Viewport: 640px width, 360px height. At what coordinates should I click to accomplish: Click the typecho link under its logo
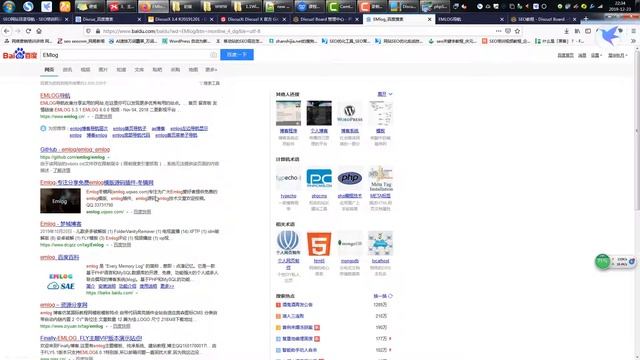coord(288,196)
